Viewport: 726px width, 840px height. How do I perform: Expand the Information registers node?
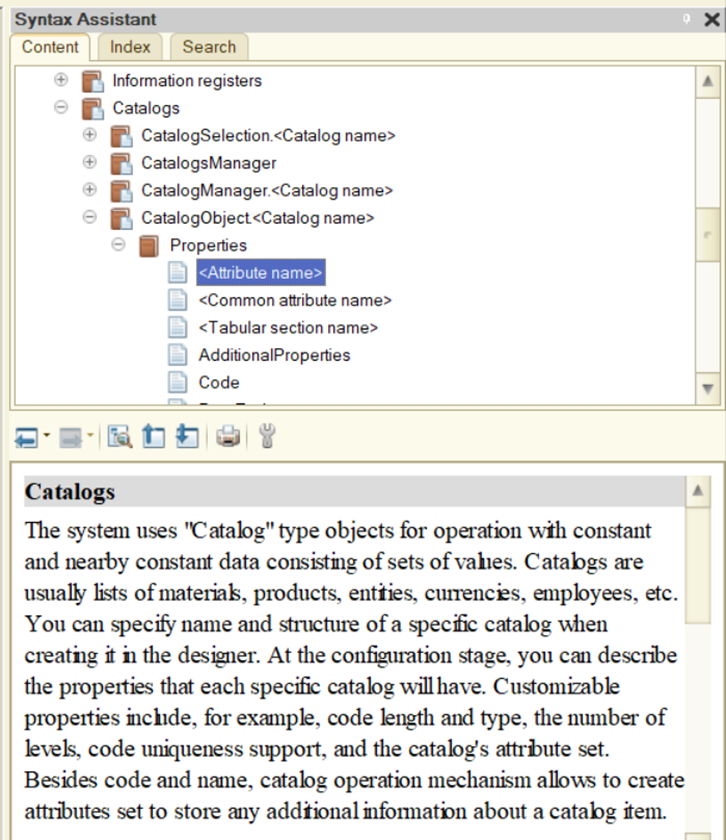tap(61, 81)
